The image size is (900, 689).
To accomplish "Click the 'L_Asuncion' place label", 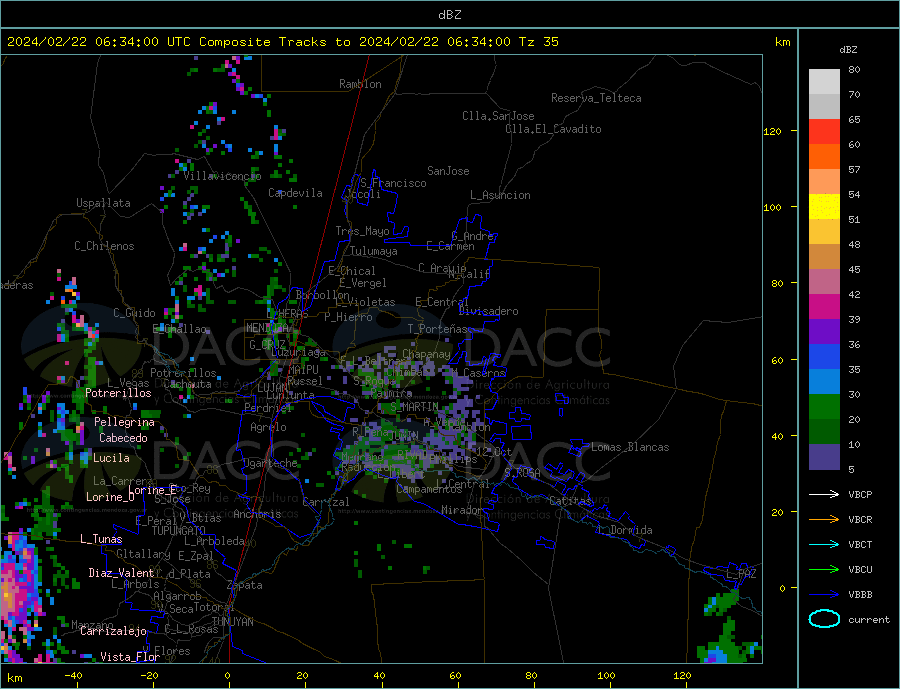I will click(x=500, y=195).
